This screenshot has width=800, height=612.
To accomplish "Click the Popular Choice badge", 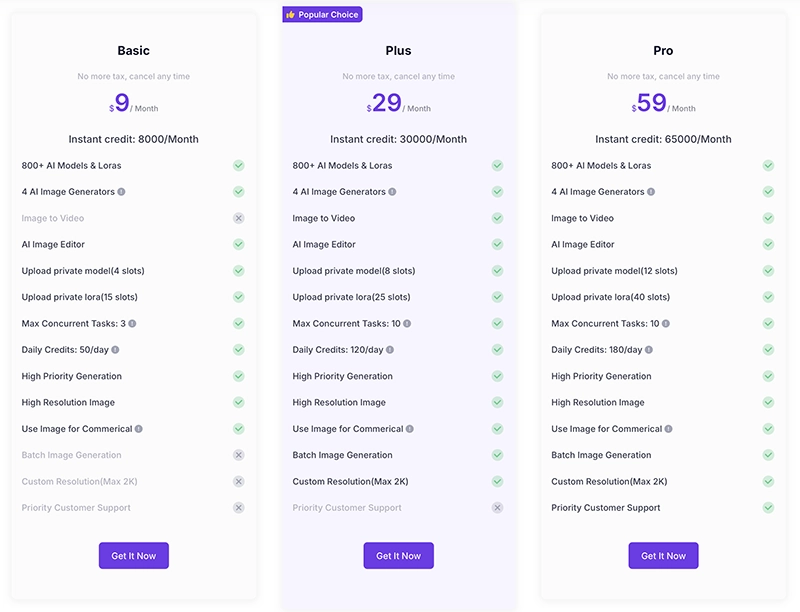I will click(322, 15).
